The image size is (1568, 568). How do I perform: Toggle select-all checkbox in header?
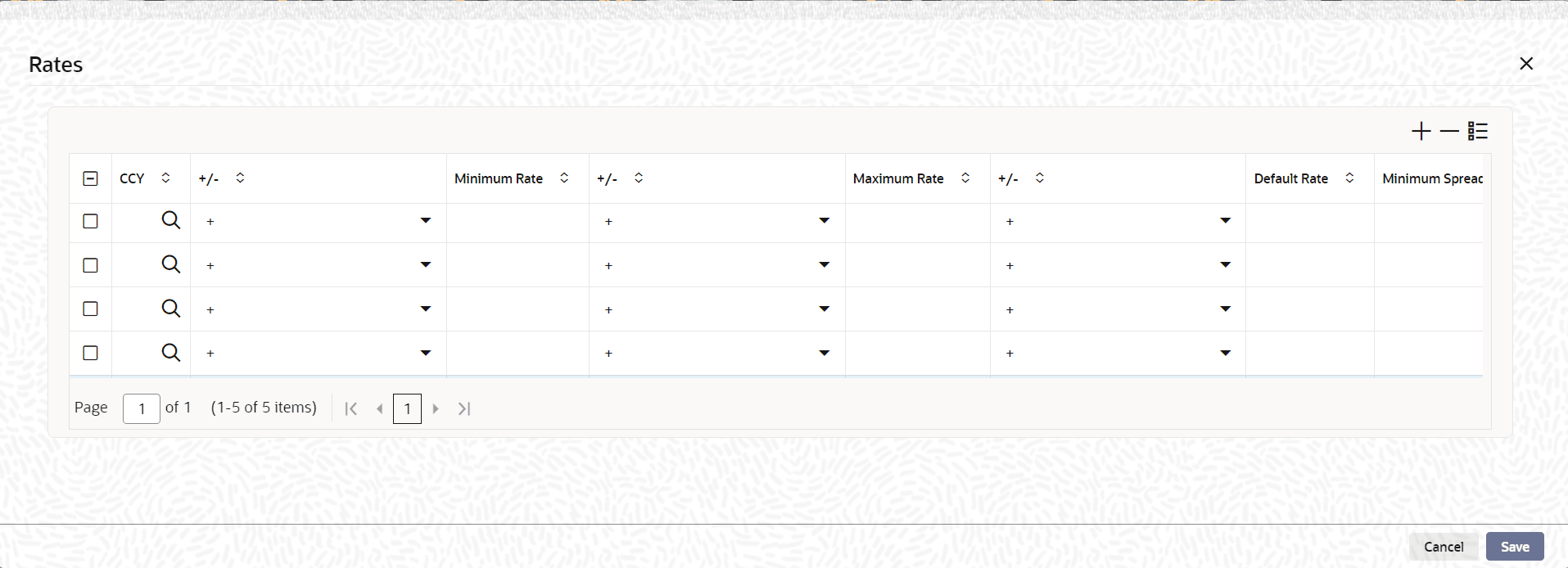pos(91,178)
